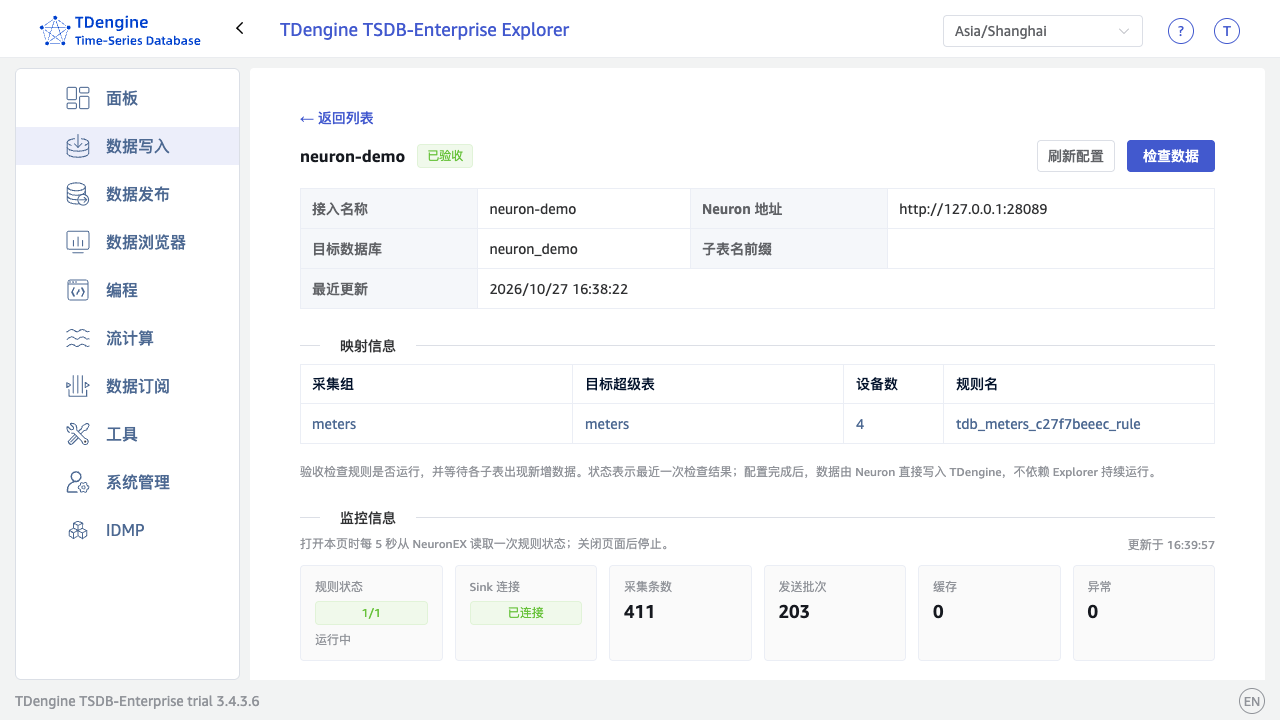Screen dimensions: 1280x720
Task: Click the 数据浏览器 chart icon
Action: [78, 242]
